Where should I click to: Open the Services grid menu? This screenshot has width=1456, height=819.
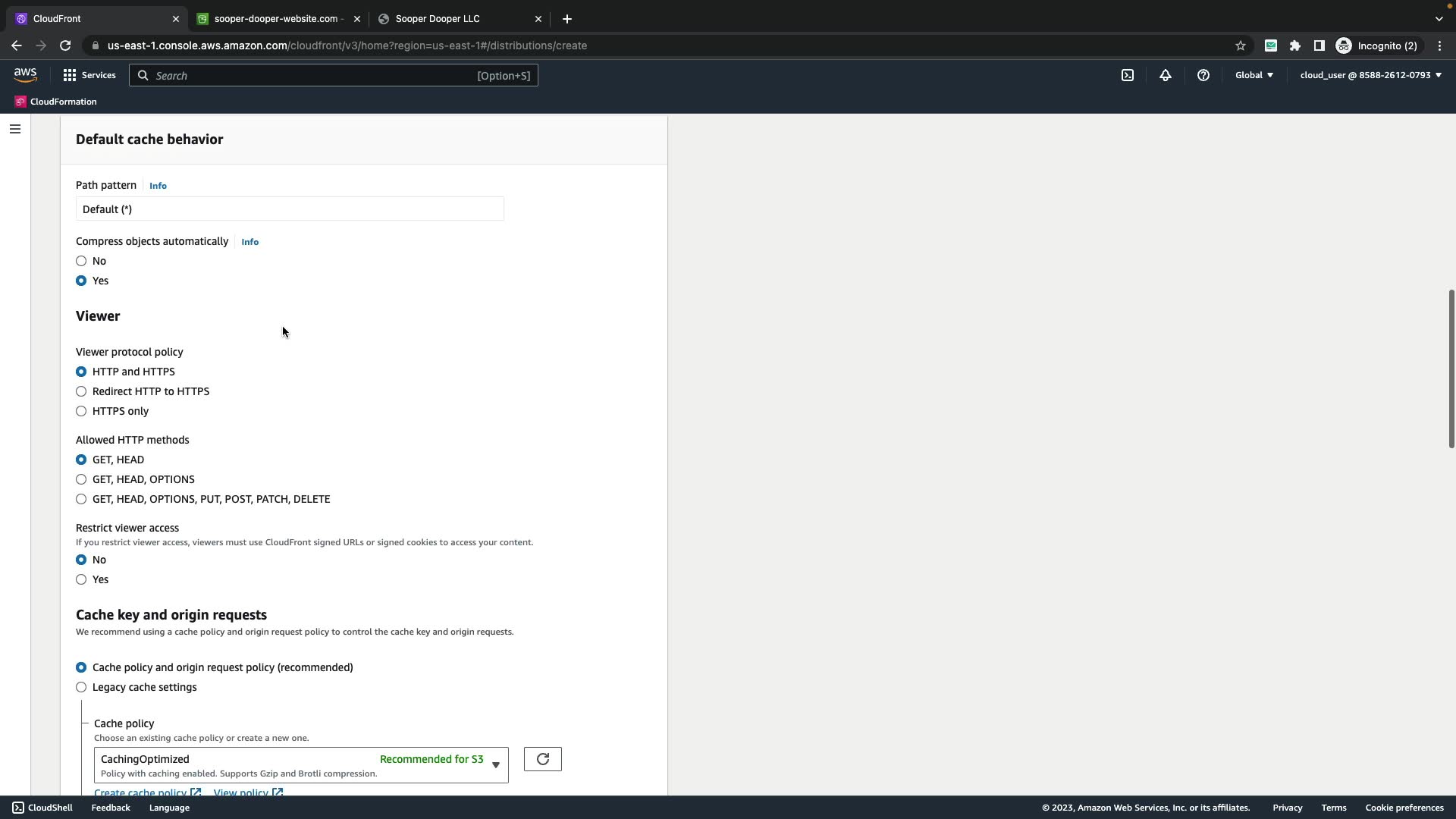click(89, 75)
